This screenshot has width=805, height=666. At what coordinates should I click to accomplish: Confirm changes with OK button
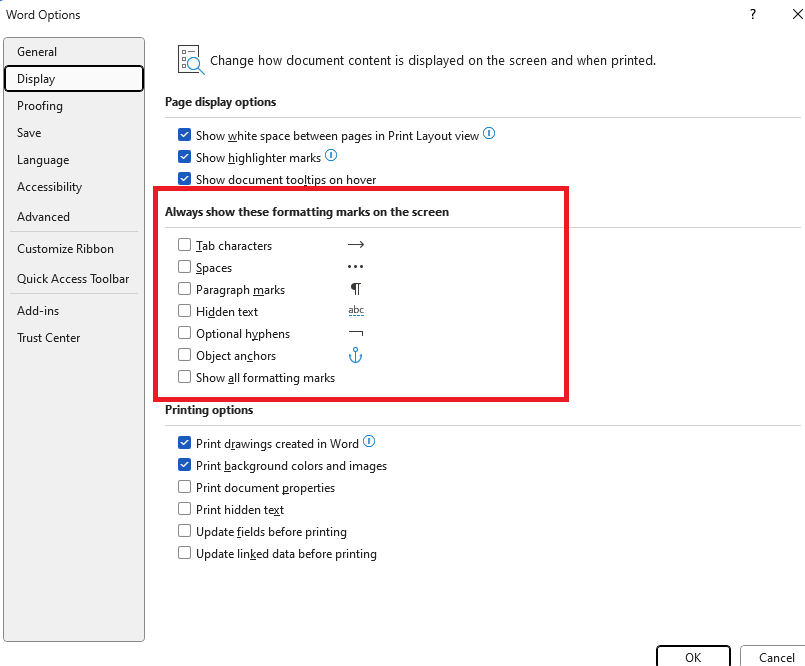pyautogui.click(x=693, y=657)
